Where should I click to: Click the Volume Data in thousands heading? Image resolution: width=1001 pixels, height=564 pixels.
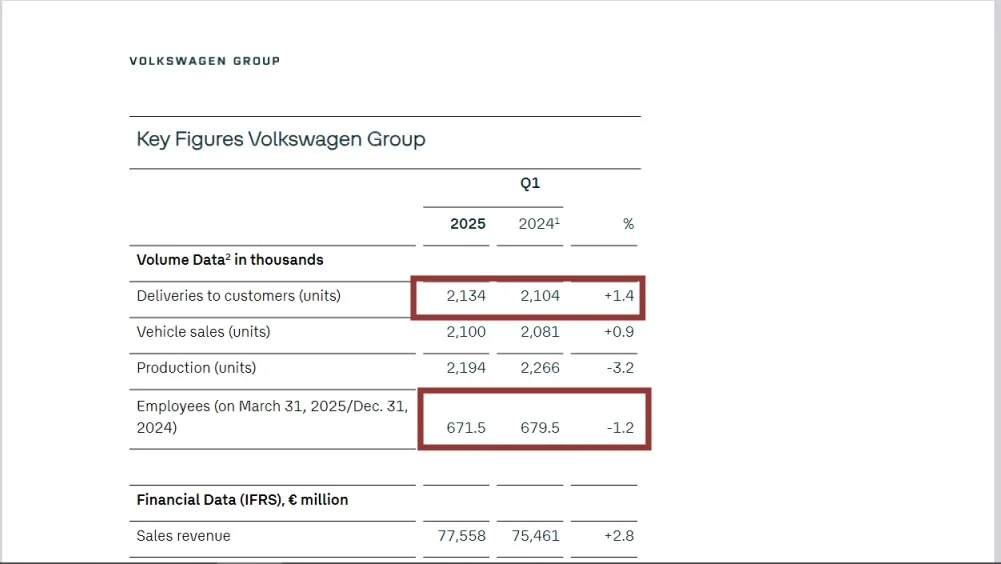[230, 260]
